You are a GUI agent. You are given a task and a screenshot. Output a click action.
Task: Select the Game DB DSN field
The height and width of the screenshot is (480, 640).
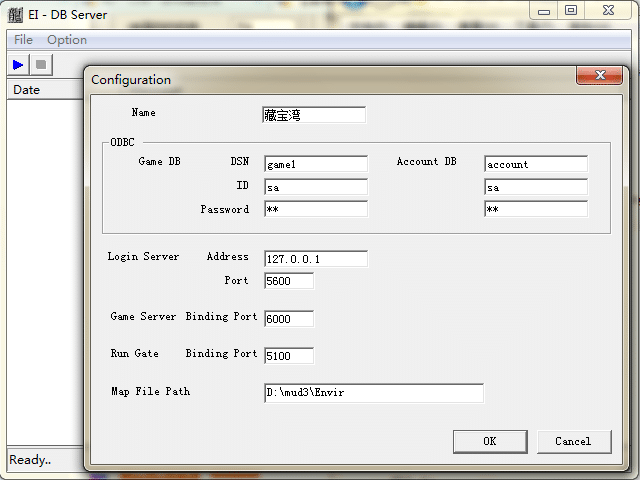315,164
